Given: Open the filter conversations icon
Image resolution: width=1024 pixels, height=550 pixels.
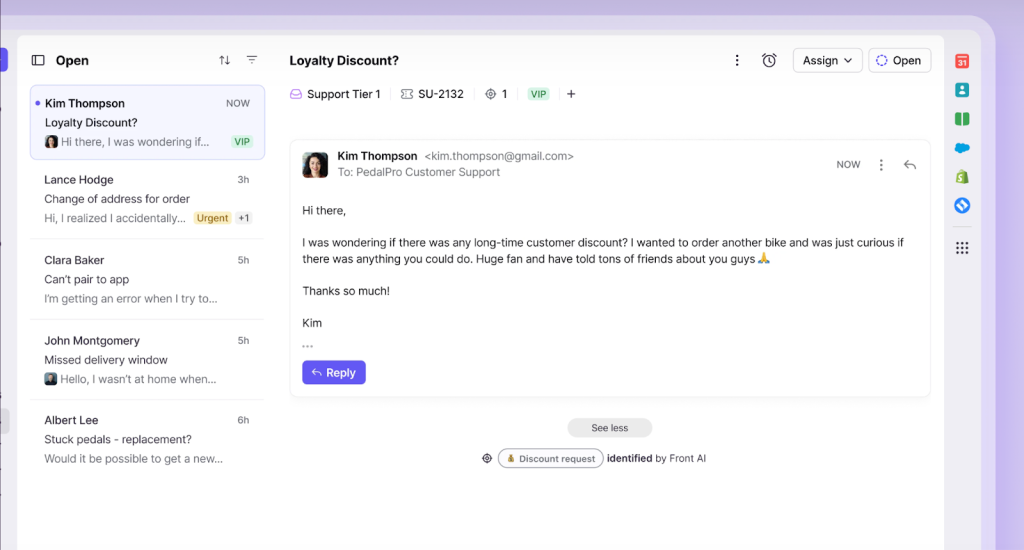Looking at the screenshot, I should click(251, 60).
